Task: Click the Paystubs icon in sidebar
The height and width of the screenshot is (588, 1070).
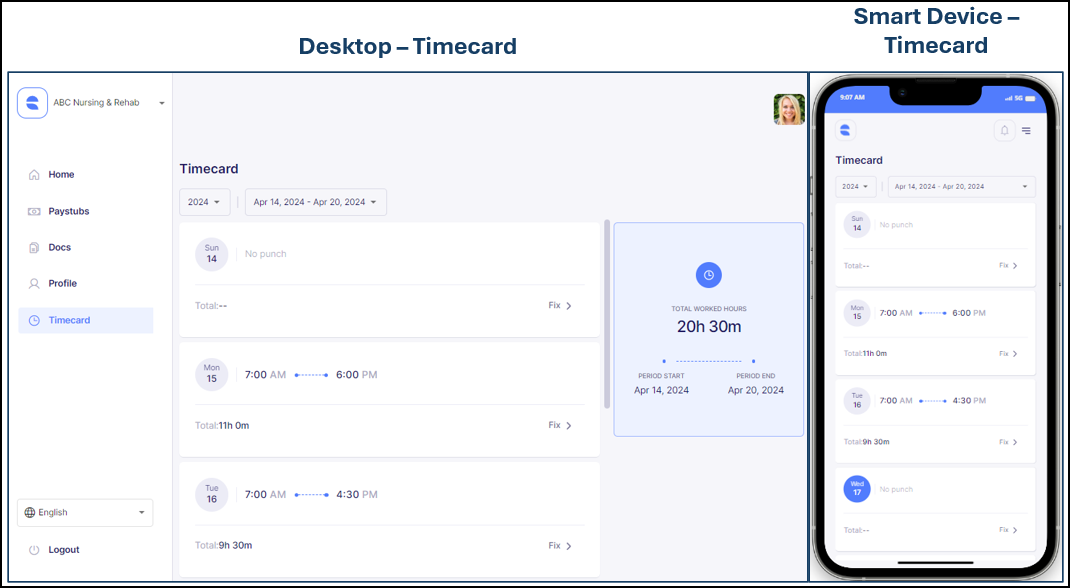Action: point(34,212)
